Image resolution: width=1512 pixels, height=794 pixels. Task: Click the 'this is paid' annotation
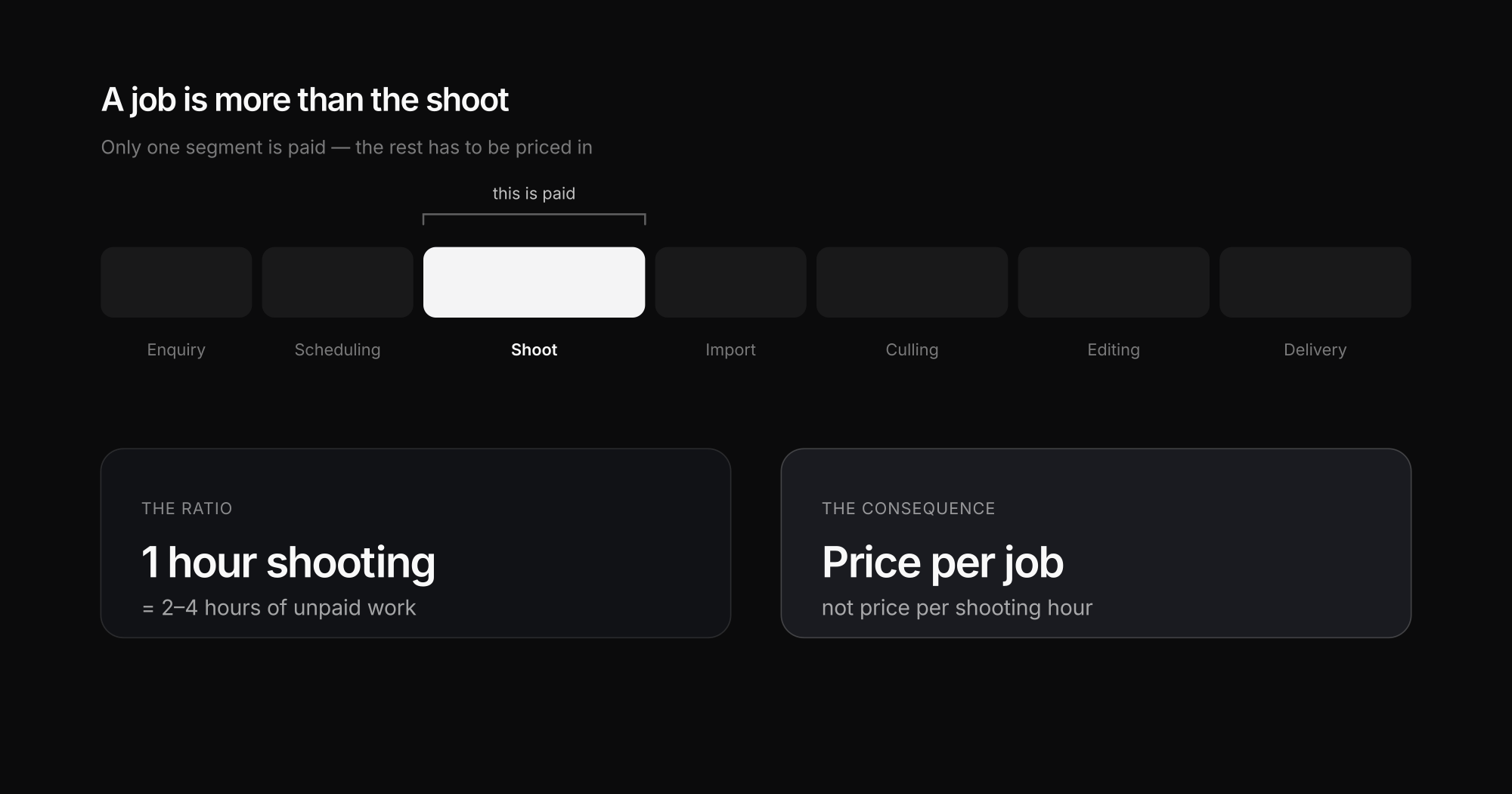(x=534, y=194)
